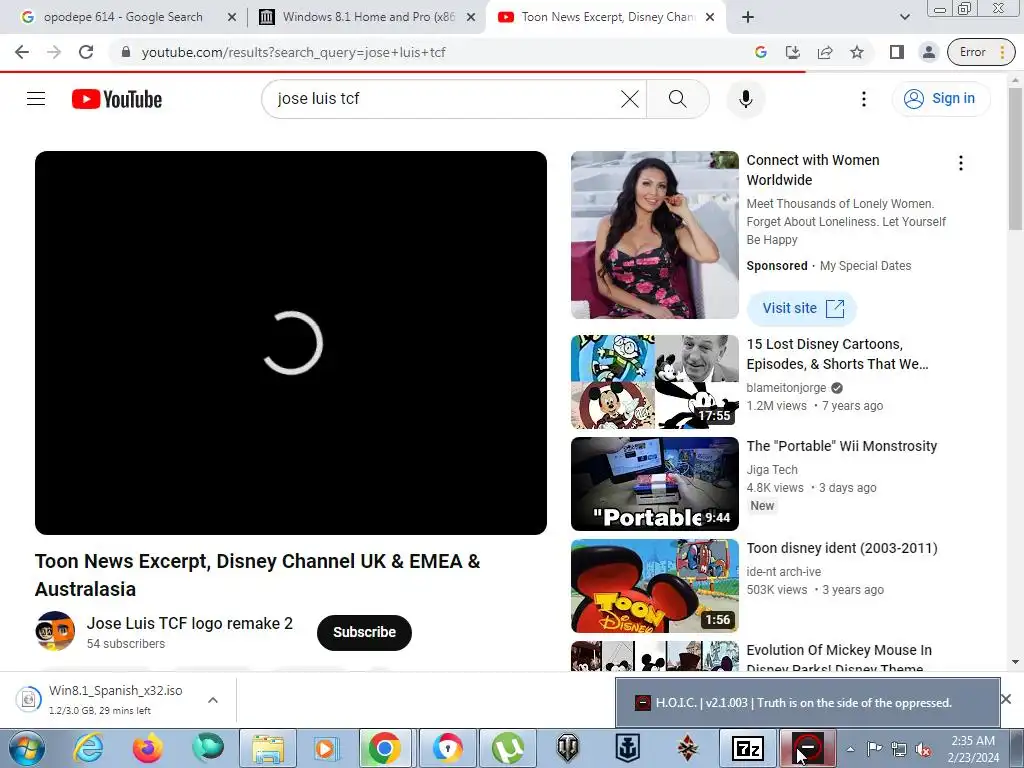This screenshot has height=768, width=1024.
Task: Clear the search query with the X
Action: coord(630,99)
